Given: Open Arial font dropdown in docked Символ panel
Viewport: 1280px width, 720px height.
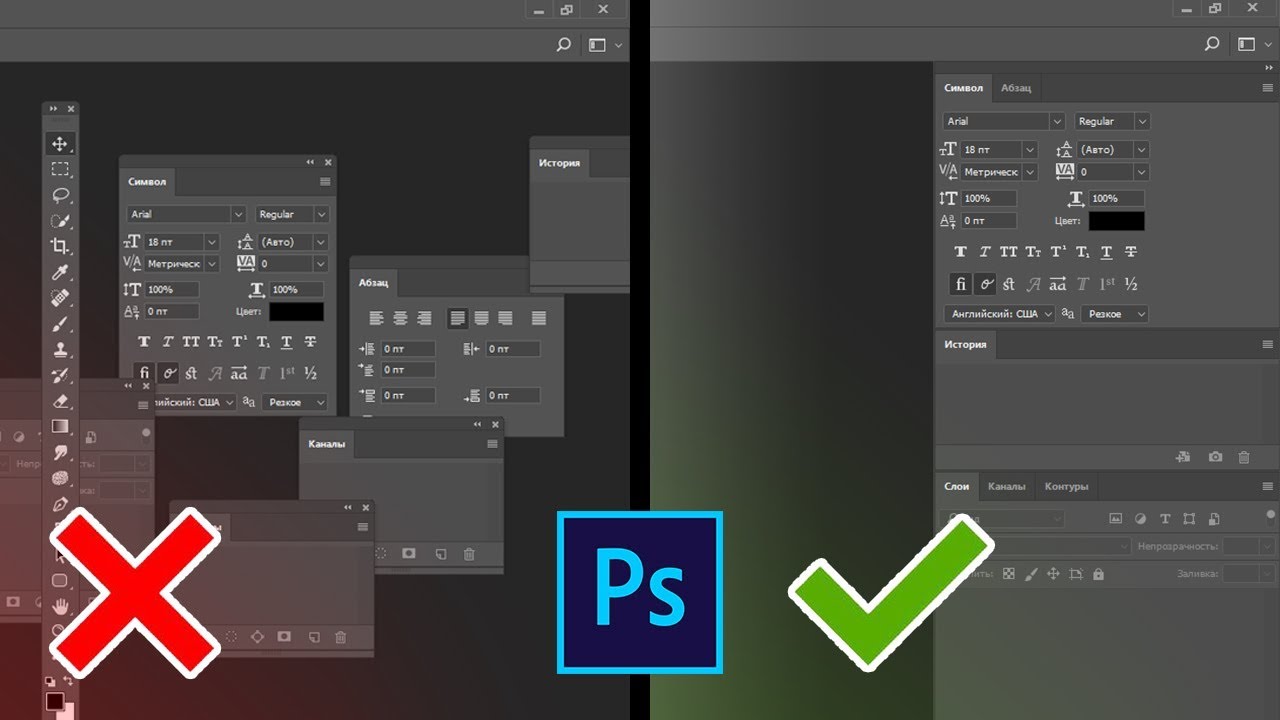Looking at the screenshot, I should 1057,121.
